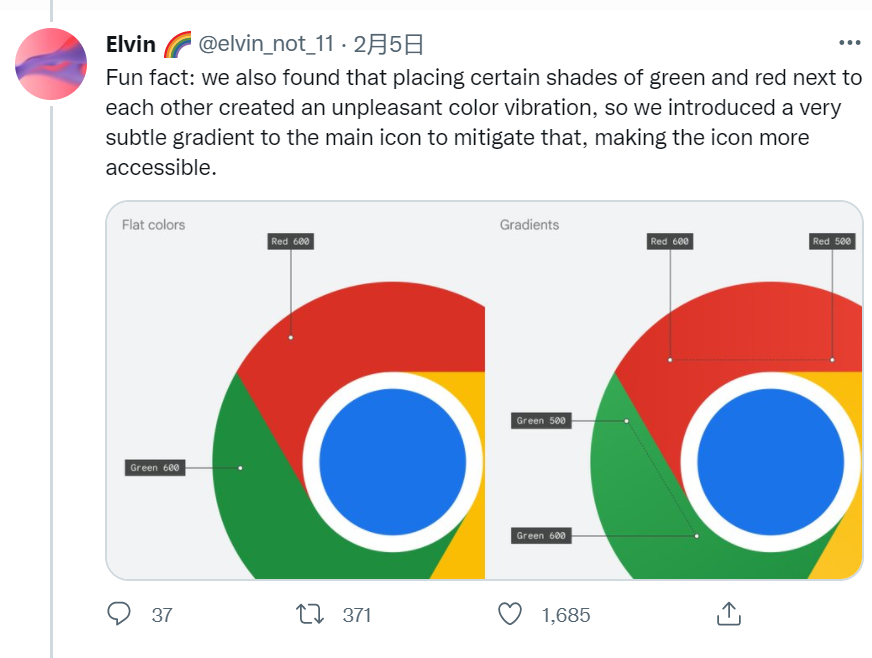Image resolution: width=872 pixels, height=658 pixels.
Task: Open the share upload icon
Action: [x=729, y=614]
